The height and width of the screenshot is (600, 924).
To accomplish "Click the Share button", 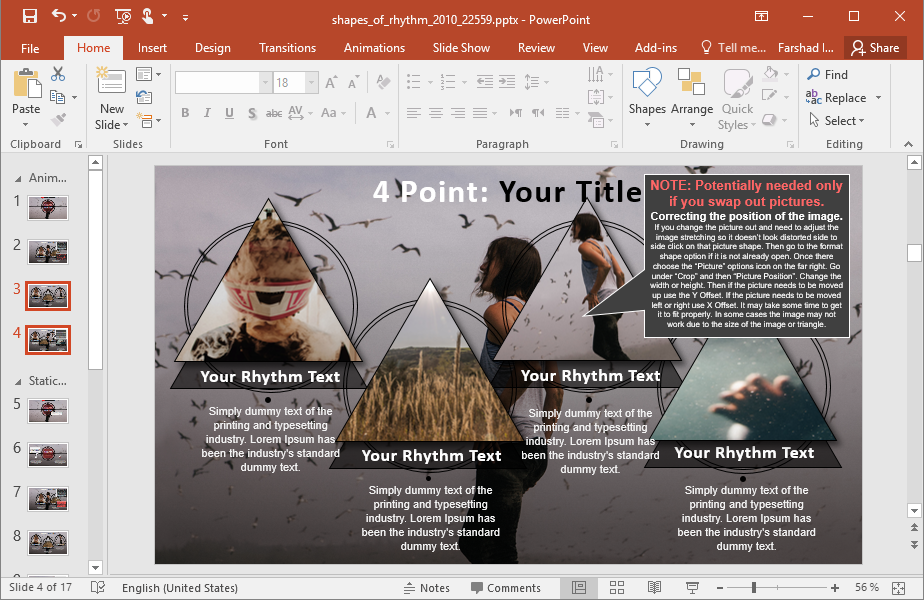I will tap(874, 48).
